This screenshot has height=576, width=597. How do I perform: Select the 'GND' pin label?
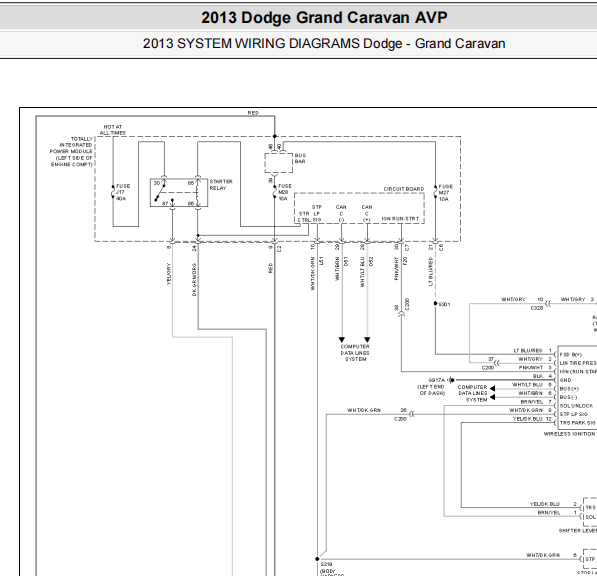tap(565, 380)
